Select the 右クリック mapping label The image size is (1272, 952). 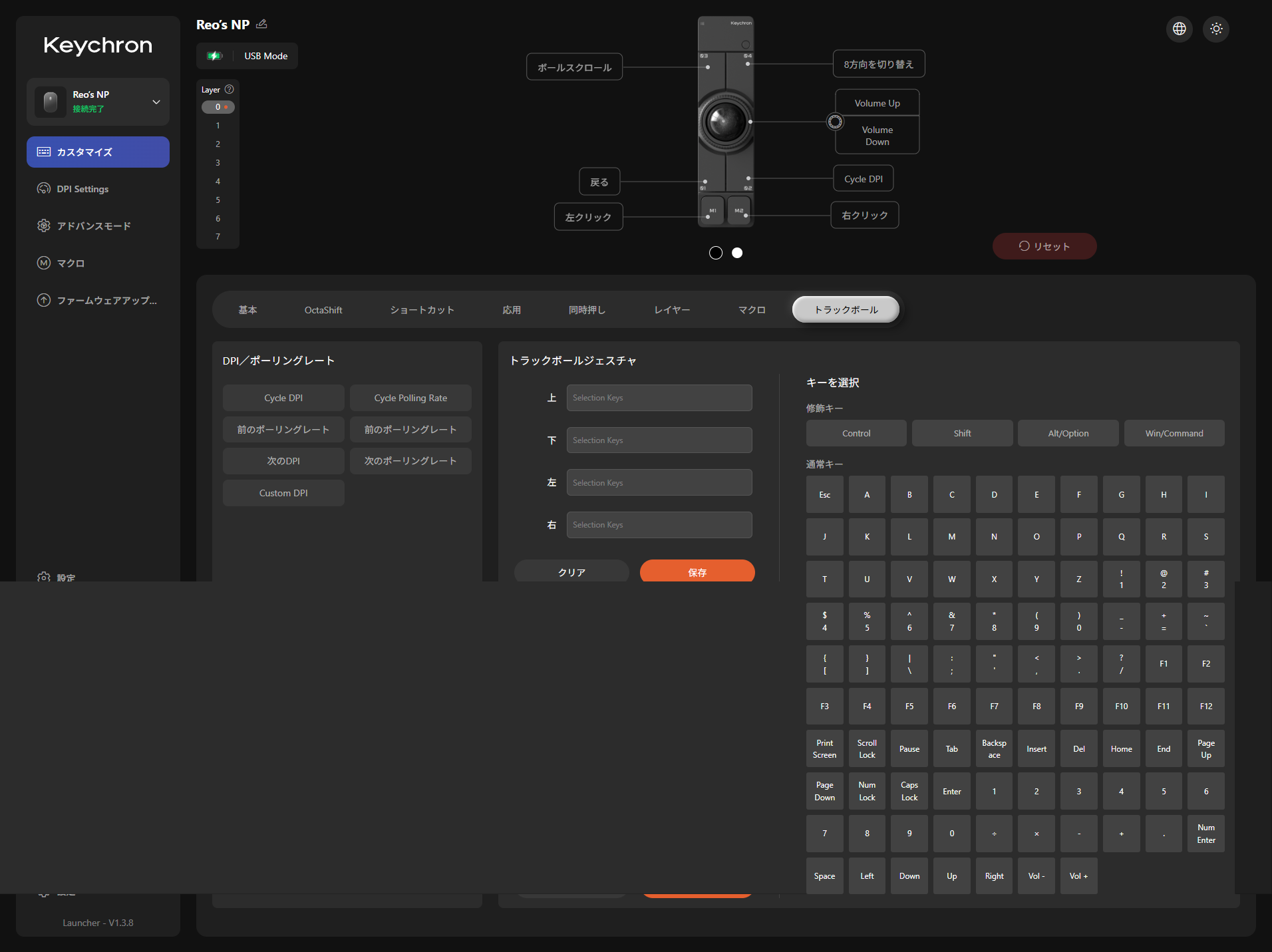click(x=865, y=216)
